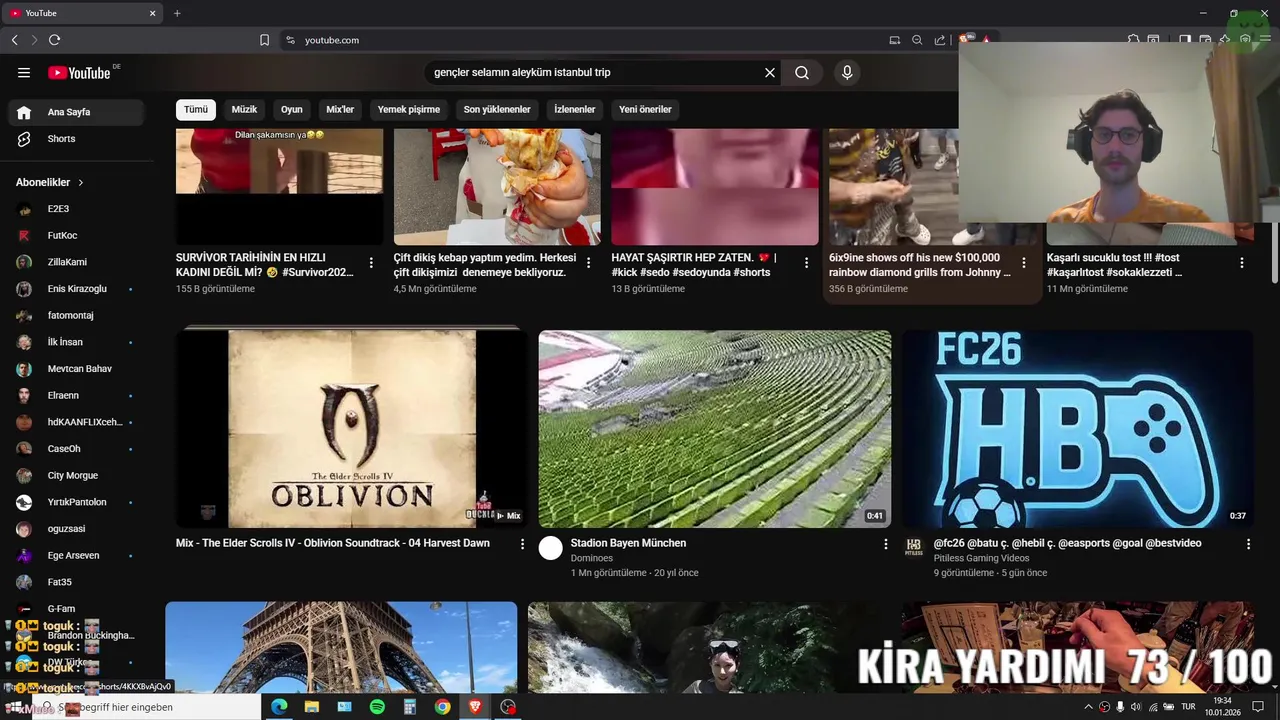The width and height of the screenshot is (1280, 720).
Task: Open Shorts from the sidebar
Action: coord(76,139)
